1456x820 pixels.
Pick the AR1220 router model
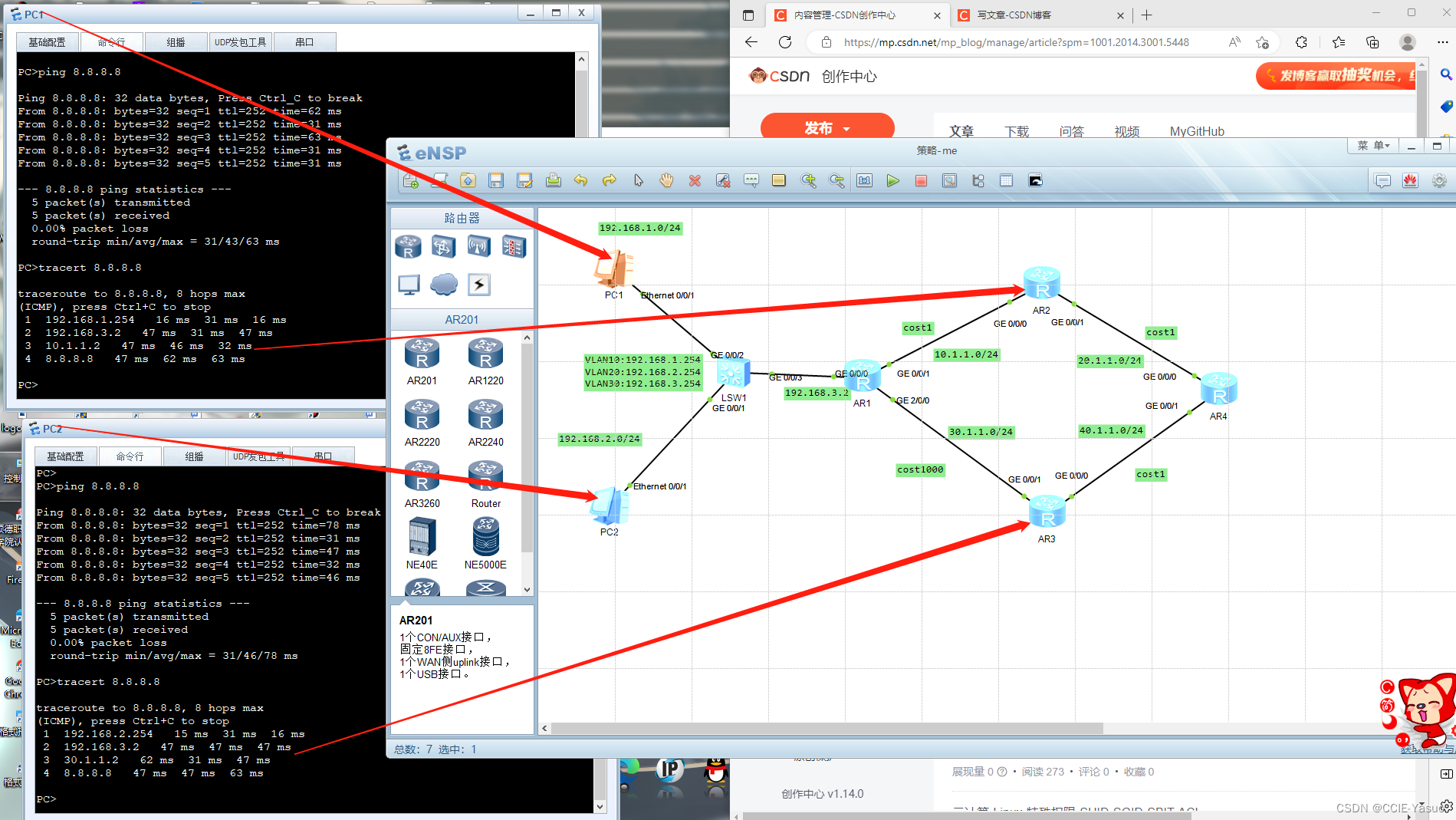click(x=486, y=362)
